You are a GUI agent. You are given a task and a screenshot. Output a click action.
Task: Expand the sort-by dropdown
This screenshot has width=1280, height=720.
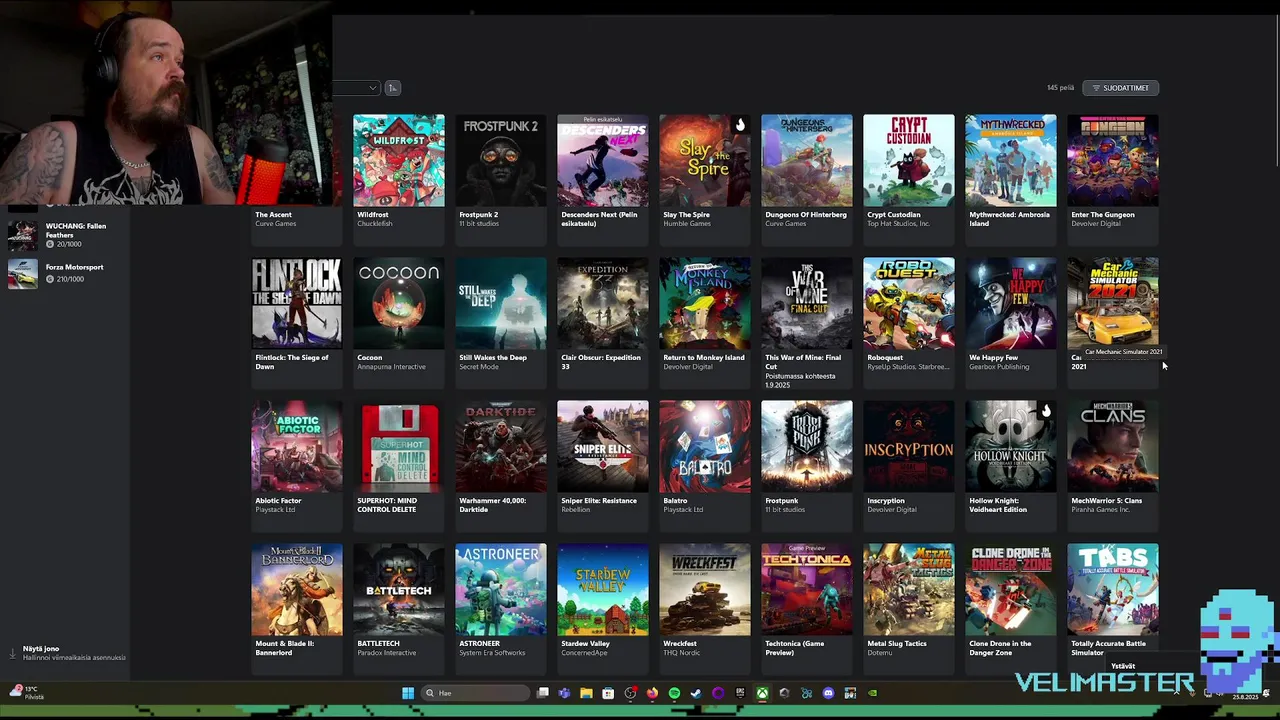tap(357, 88)
